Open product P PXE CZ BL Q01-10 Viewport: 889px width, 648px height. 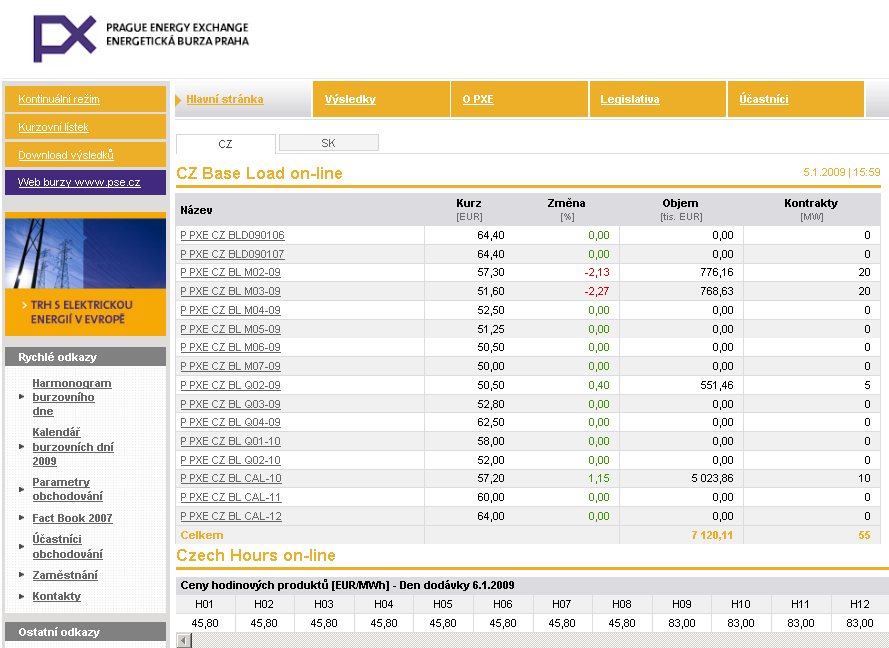(230, 441)
